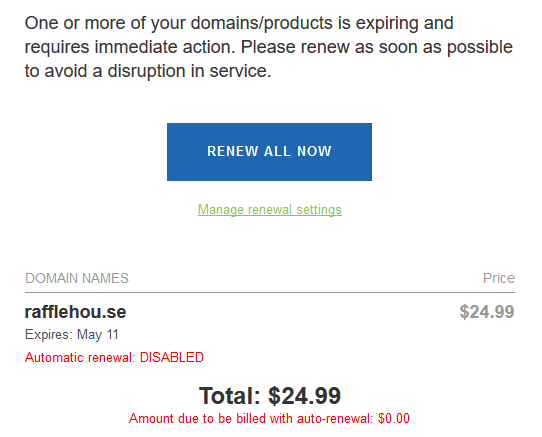Click the 'auto-renewal:' word in red footer

pyautogui.click(x=335, y=419)
